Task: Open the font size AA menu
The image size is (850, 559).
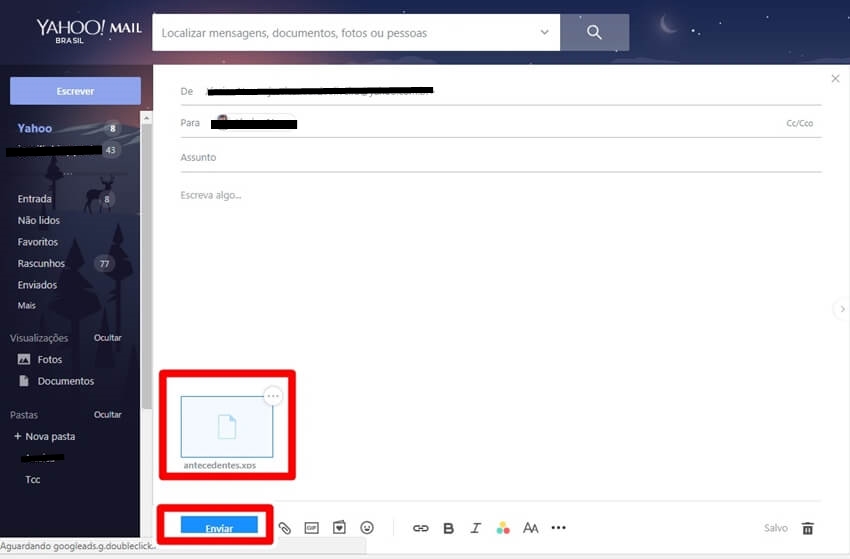Action: tap(531, 528)
